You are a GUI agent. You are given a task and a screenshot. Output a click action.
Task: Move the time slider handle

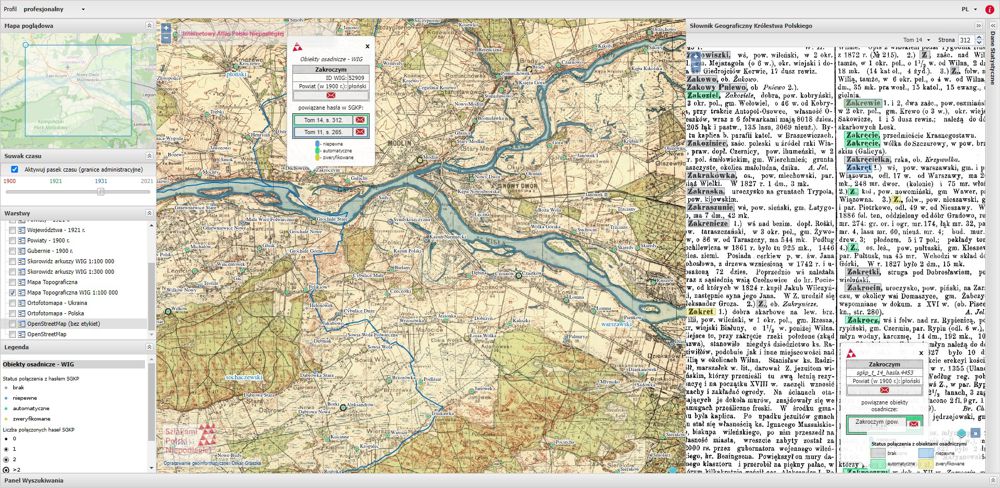click(100, 191)
